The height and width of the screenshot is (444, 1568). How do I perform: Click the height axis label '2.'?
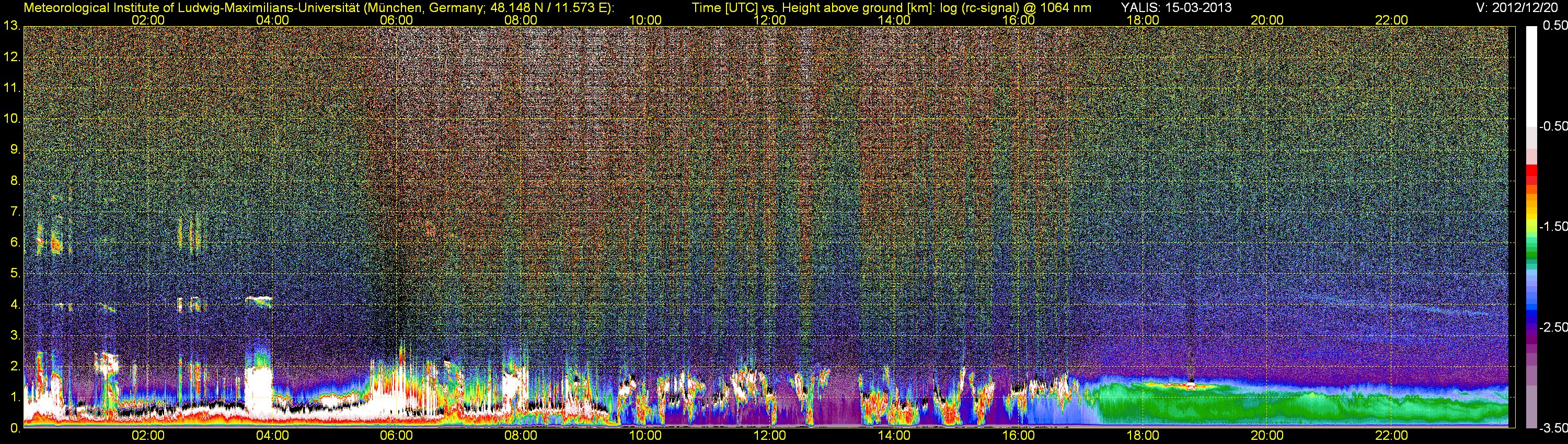15,366
